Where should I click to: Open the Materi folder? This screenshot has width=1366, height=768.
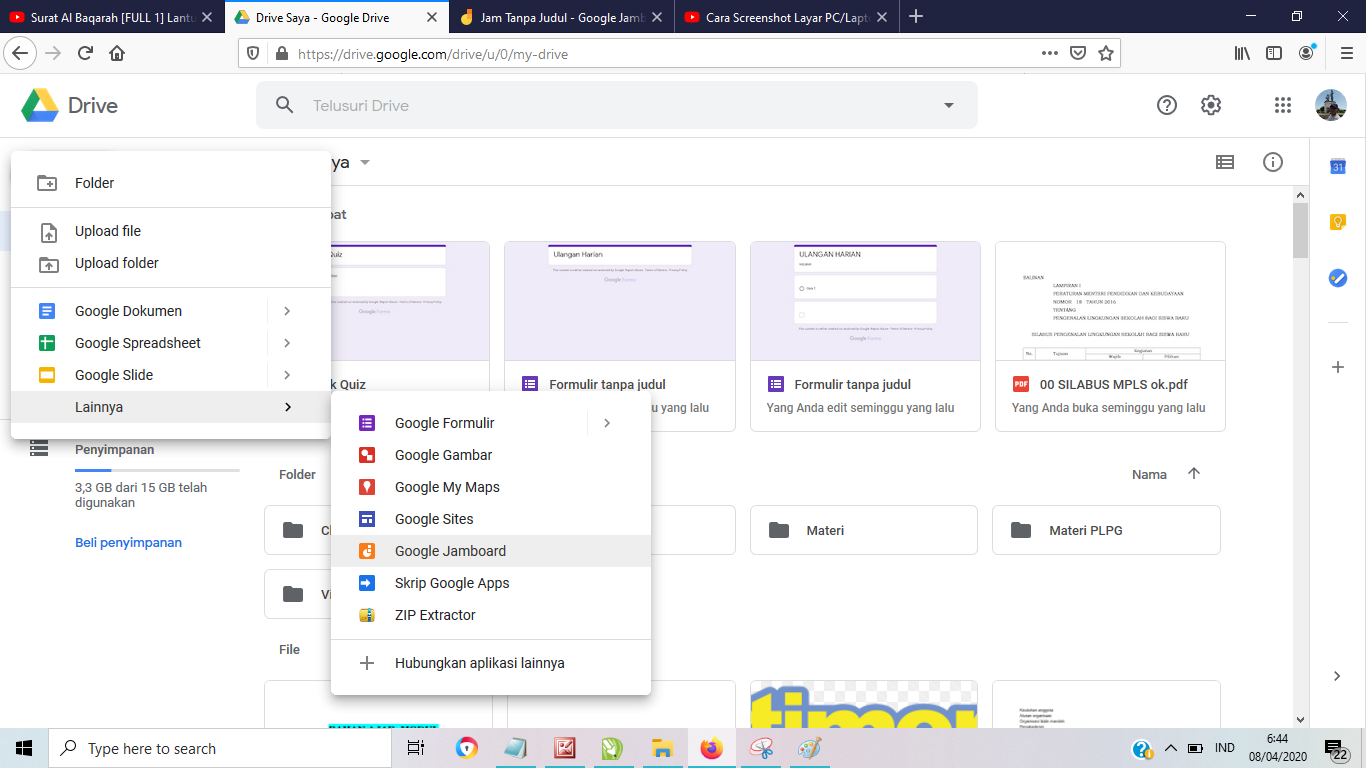(864, 530)
